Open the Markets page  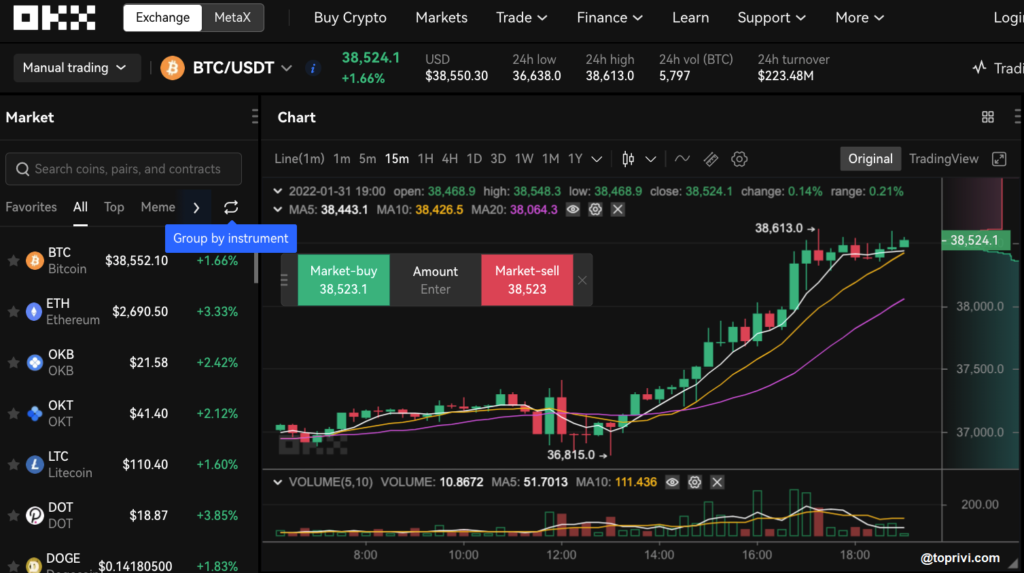coord(441,18)
